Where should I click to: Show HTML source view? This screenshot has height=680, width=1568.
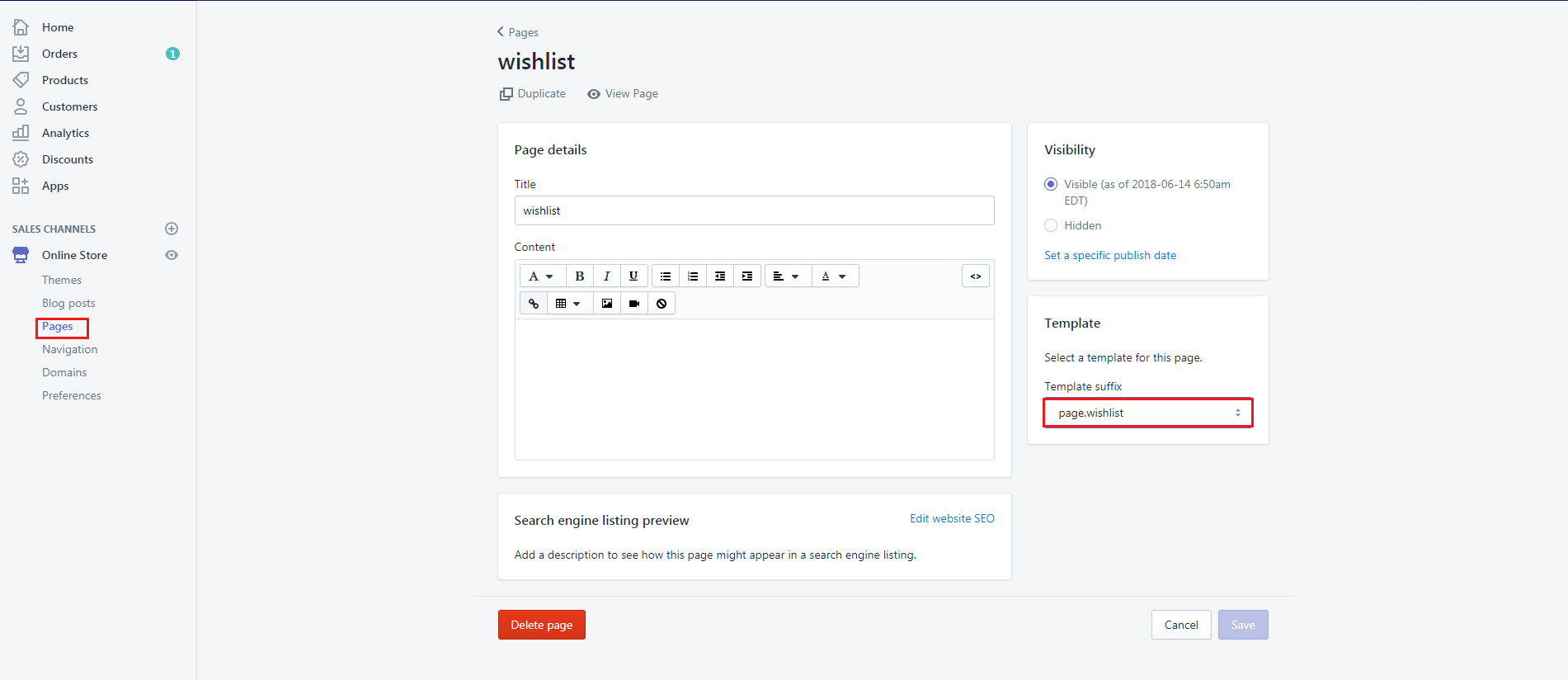pos(975,276)
